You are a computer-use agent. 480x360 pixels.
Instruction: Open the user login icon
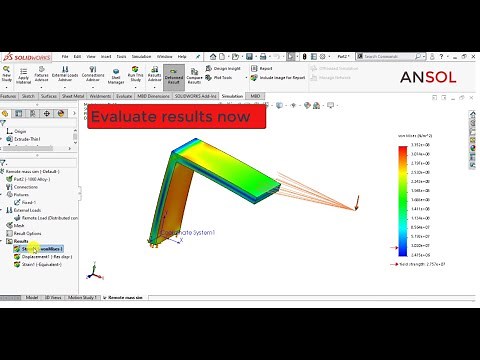point(432,57)
